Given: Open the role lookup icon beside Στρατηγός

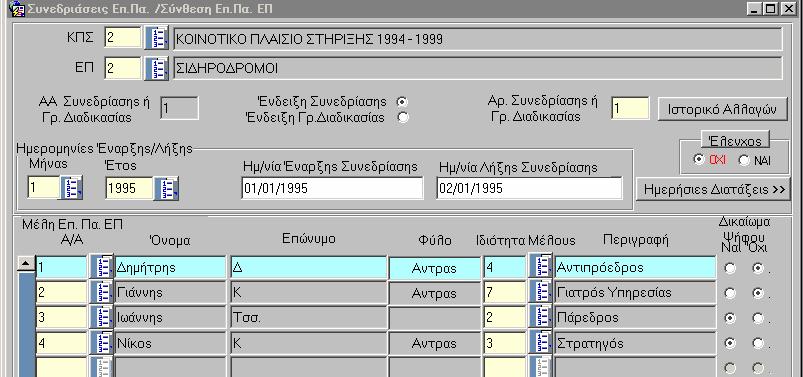Looking at the screenshot, I should [x=540, y=342].
